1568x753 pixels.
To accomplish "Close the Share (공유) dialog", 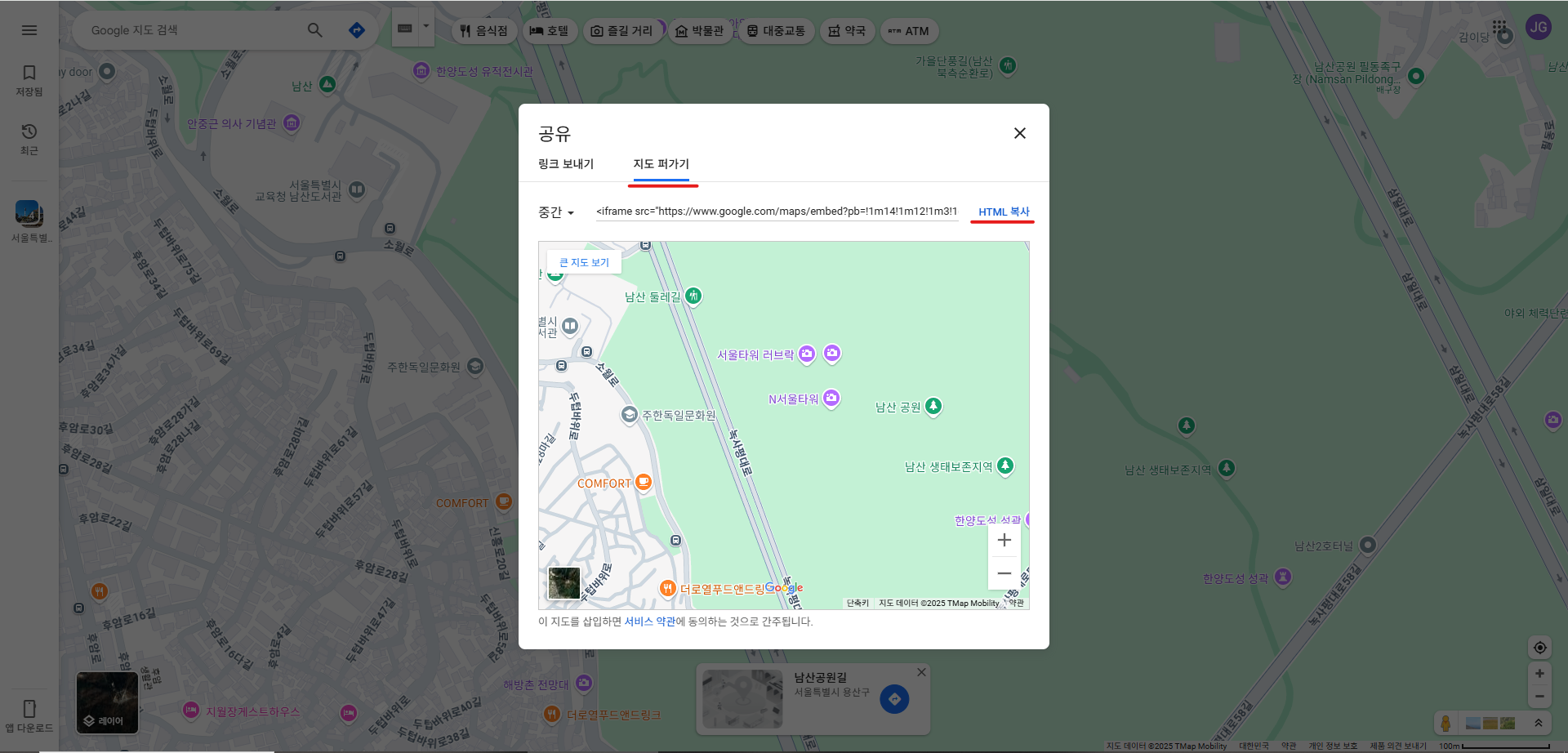I will coord(1020,133).
